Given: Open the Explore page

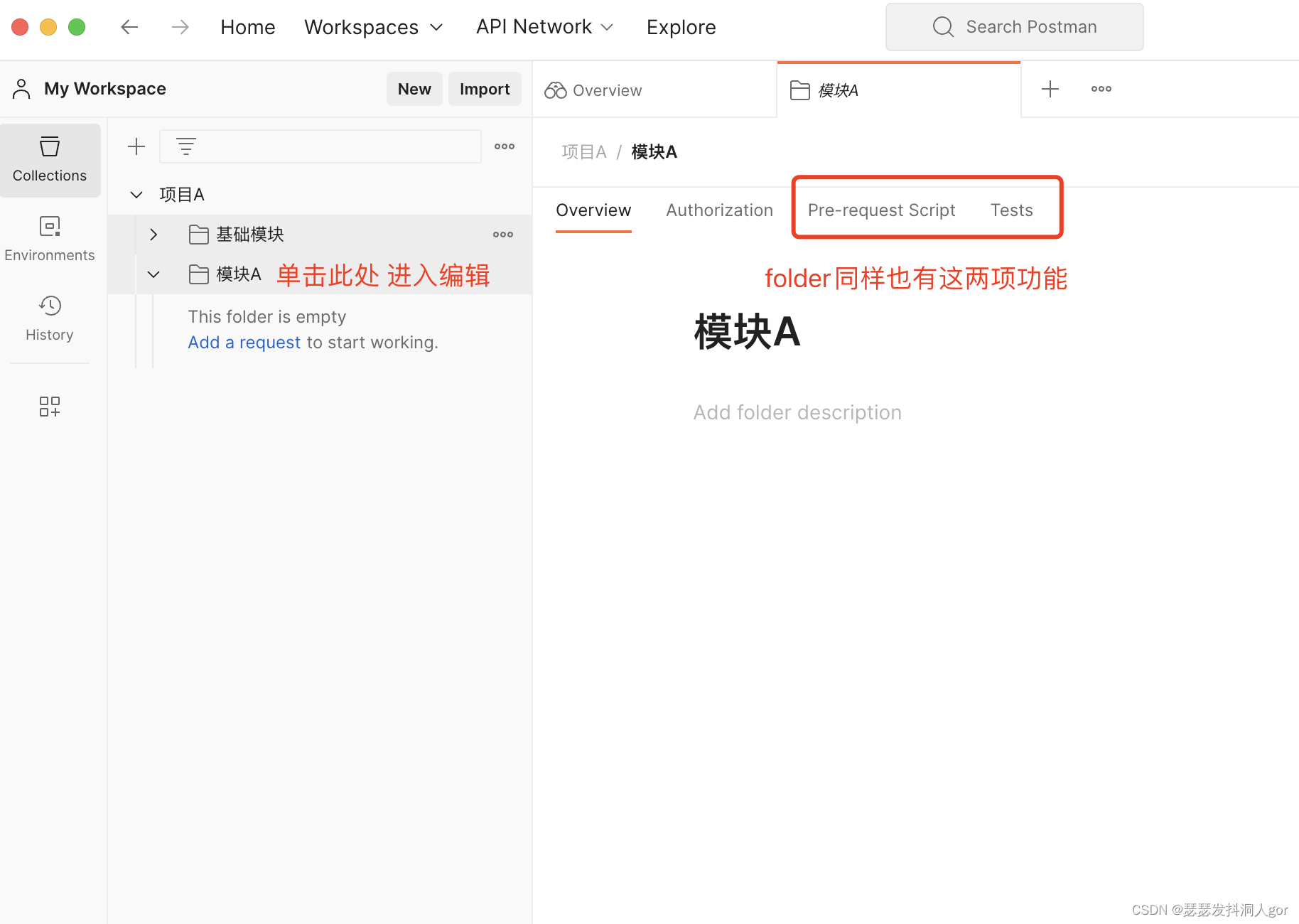Looking at the screenshot, I should [681, 27].
